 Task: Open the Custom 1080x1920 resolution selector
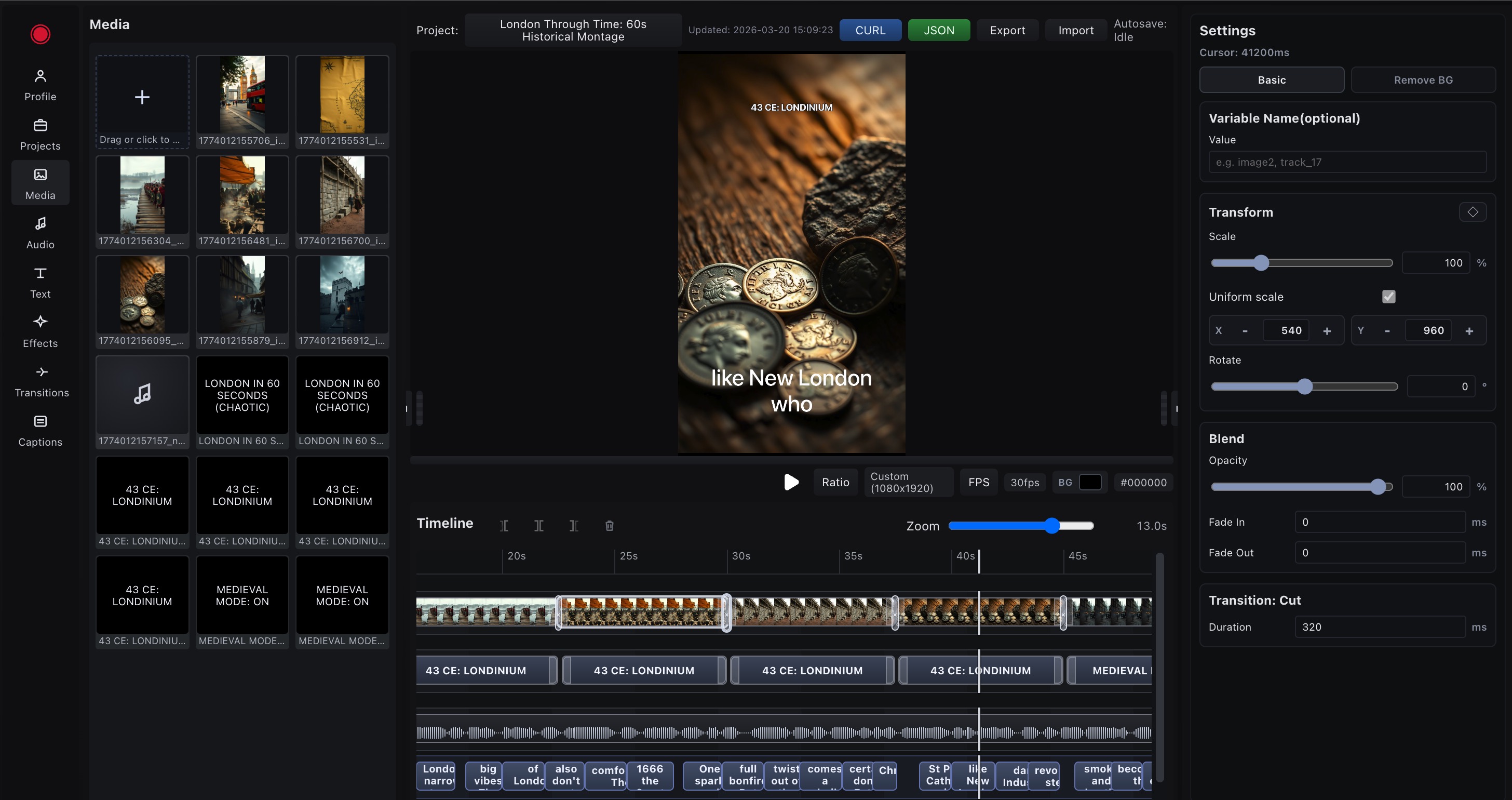pyautogui.click(x=908, y=482)
